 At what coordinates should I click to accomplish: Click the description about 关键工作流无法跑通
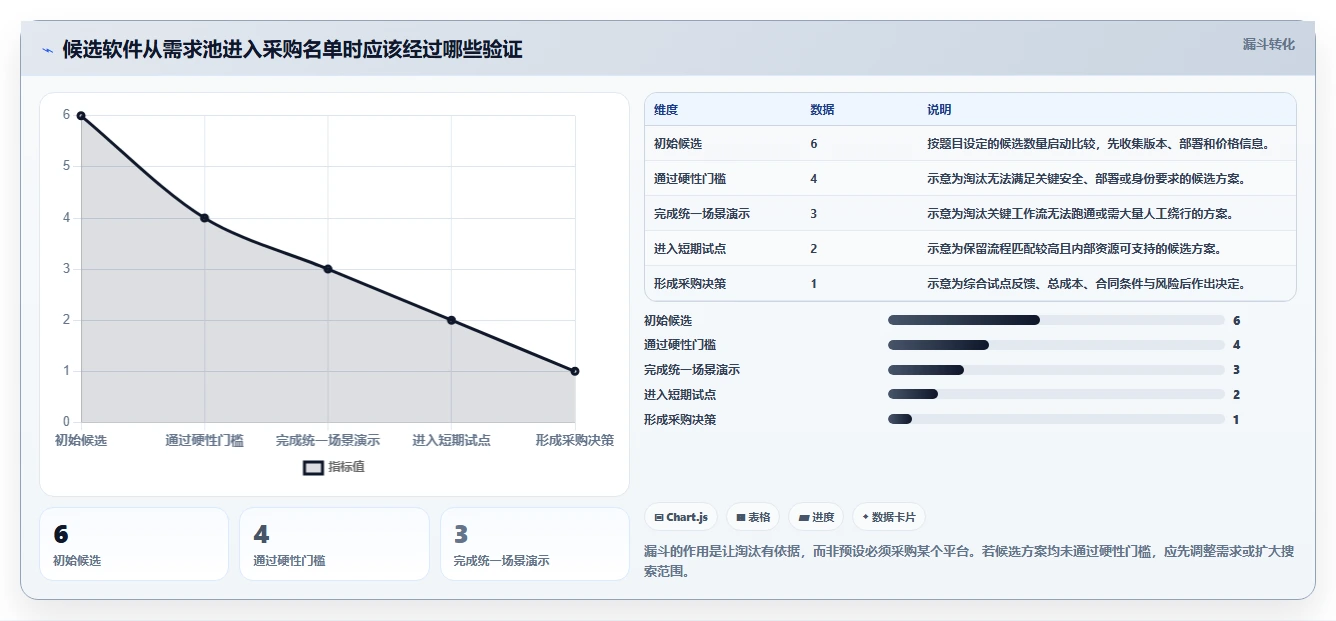tap(1080, 214)
